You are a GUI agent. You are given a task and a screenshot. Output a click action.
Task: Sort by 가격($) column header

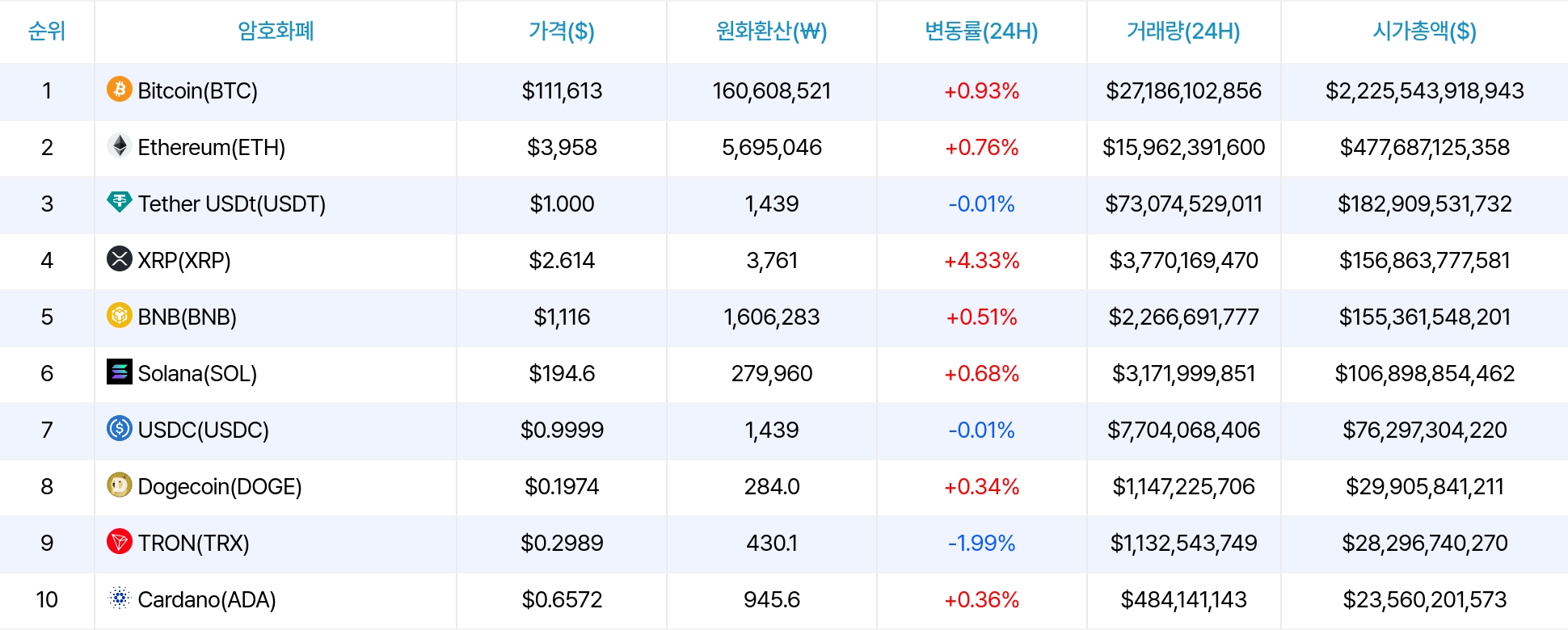pyautogui.click(x=561, y=31)
